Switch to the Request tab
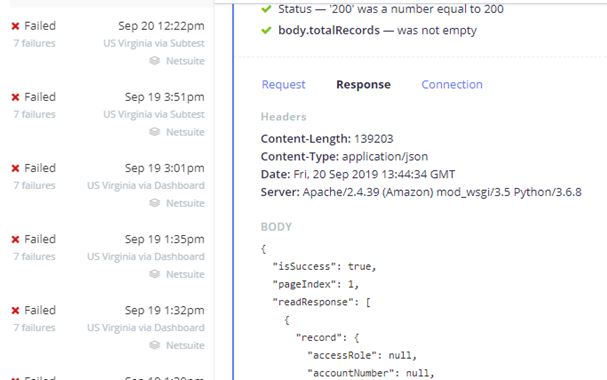This screenshot has width=607, height=380. point(283,84)
